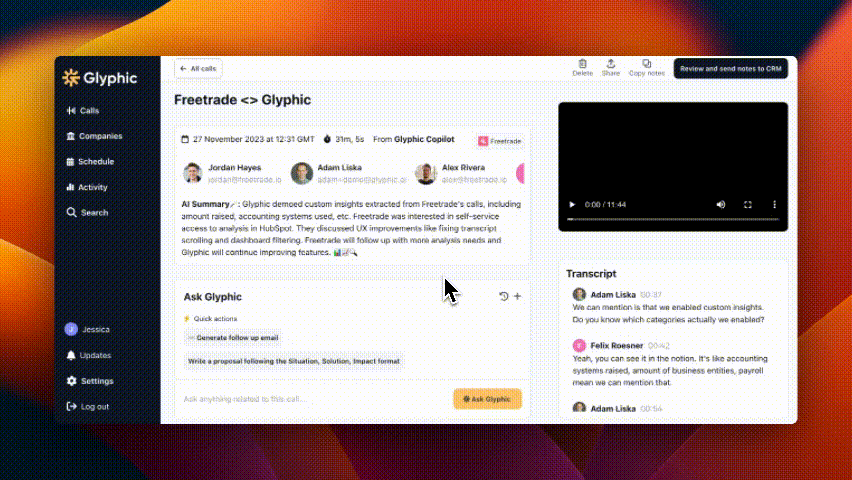852x480 pixels.
Task: Open the Settings page
Action: click(90, 381)
